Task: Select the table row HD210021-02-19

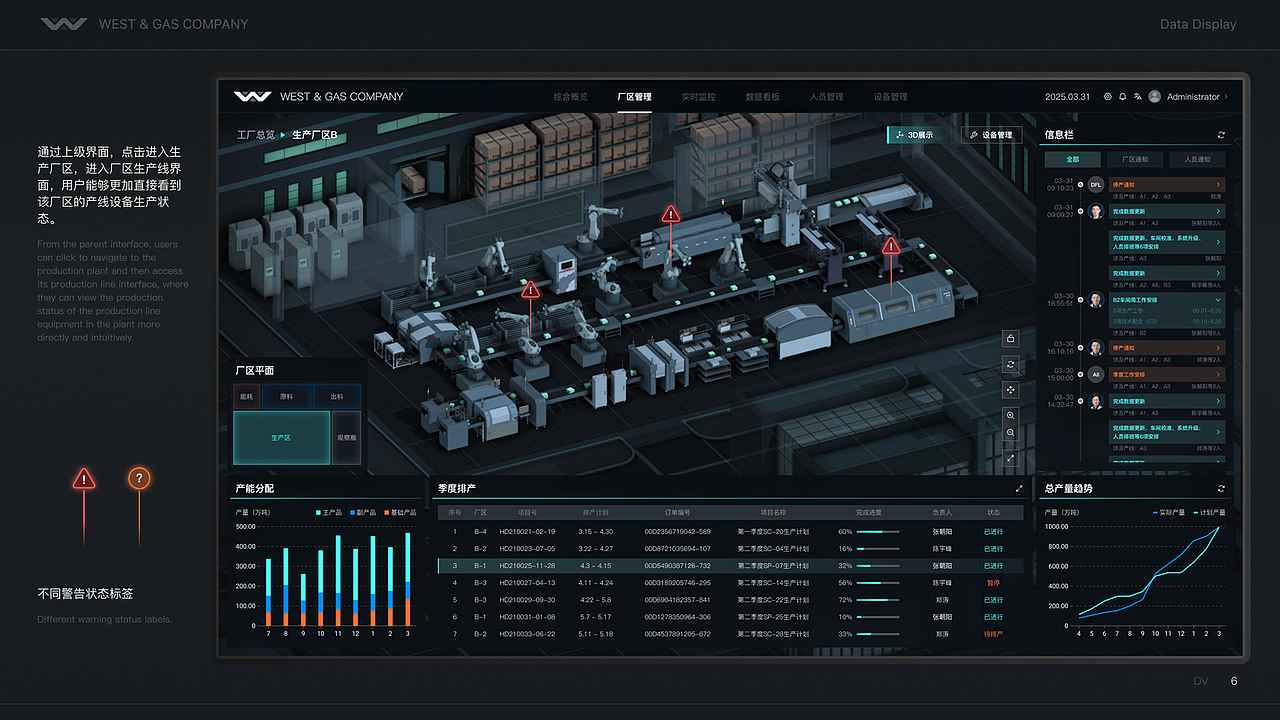Action: pos(730,532)
